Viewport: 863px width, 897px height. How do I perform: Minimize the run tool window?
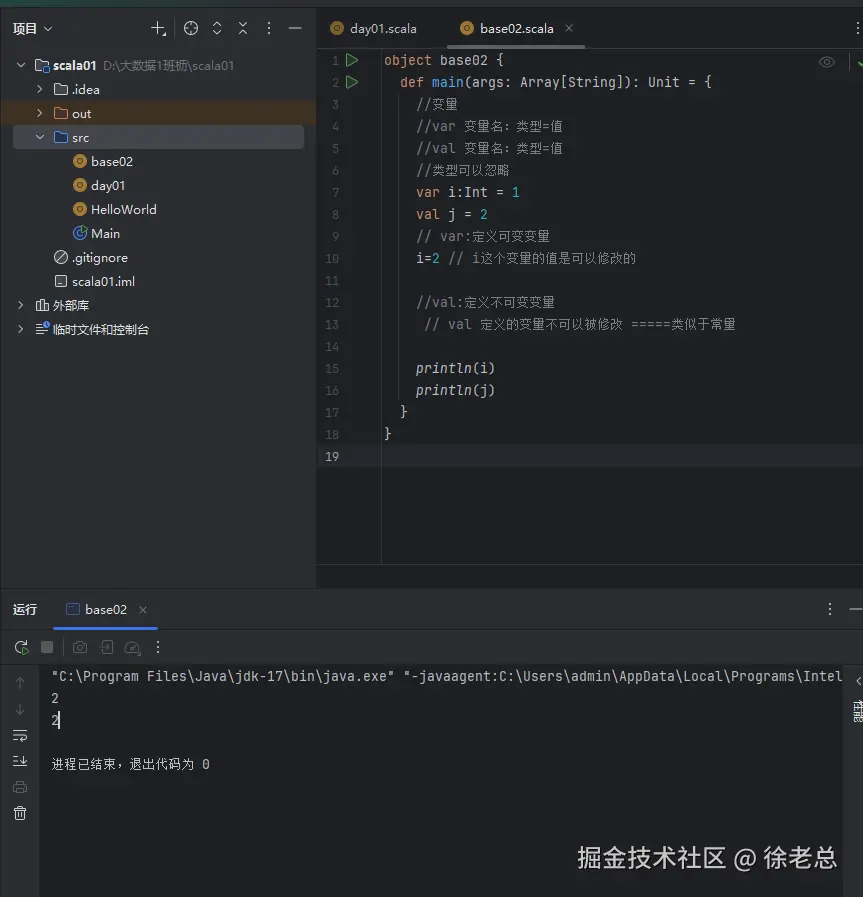tap(856, 609)
